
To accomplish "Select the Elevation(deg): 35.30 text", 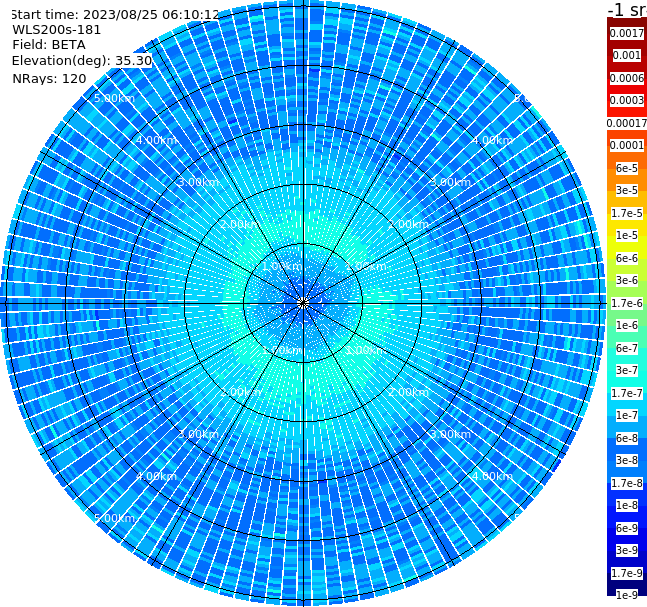I will pyautogui.click(x=82, y=61).
